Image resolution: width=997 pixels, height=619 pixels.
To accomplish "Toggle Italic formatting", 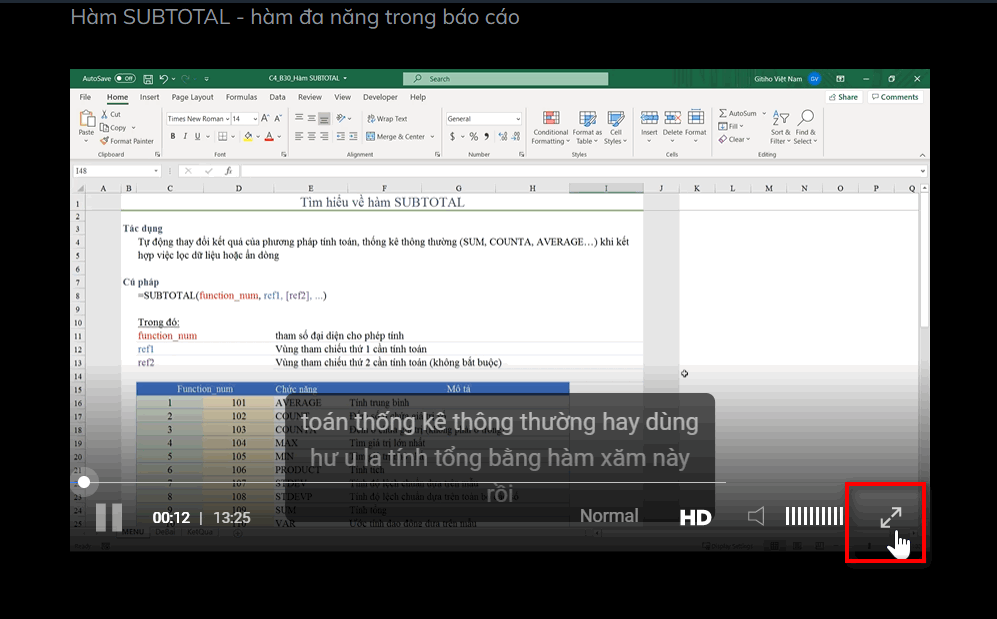I will (x=185, y=136).
